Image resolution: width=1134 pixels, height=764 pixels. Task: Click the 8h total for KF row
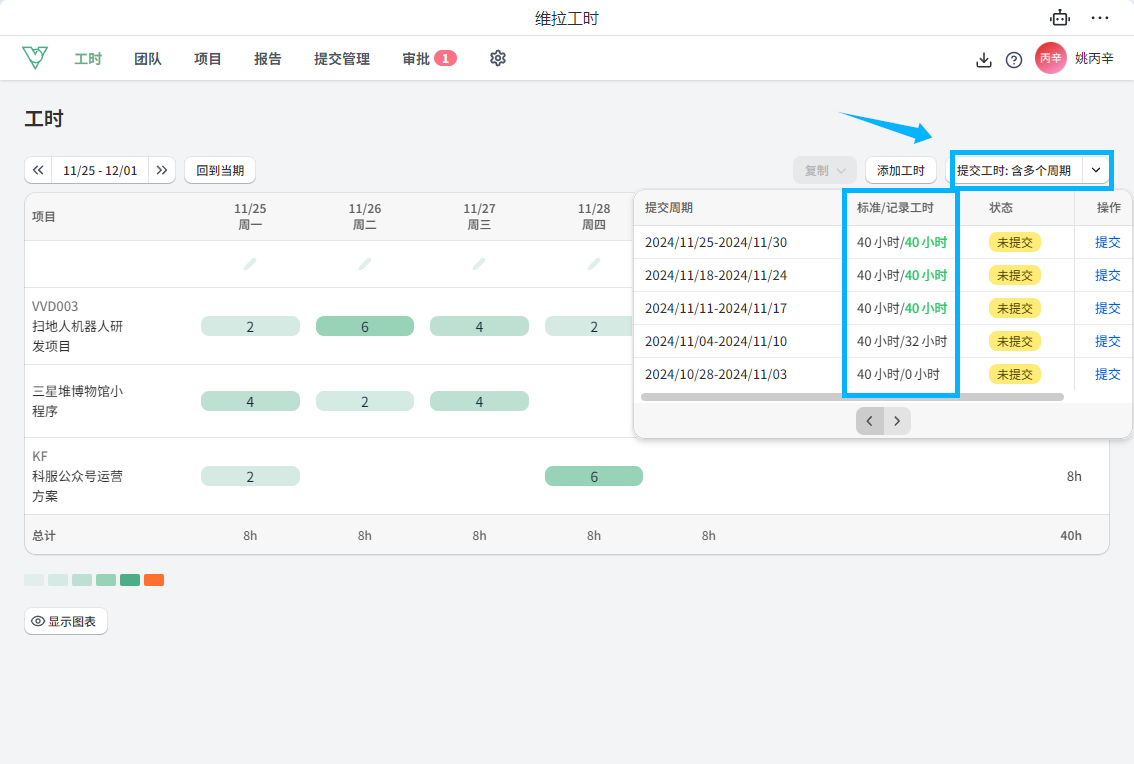point(1074,476)
